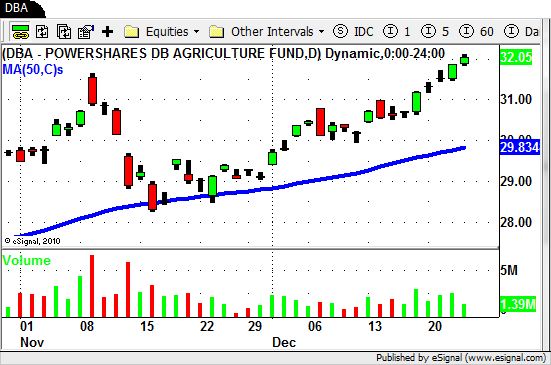Click the 15 date label on time axis
Viewport: 551px width, 365px height.
click(x=147, y=326)
